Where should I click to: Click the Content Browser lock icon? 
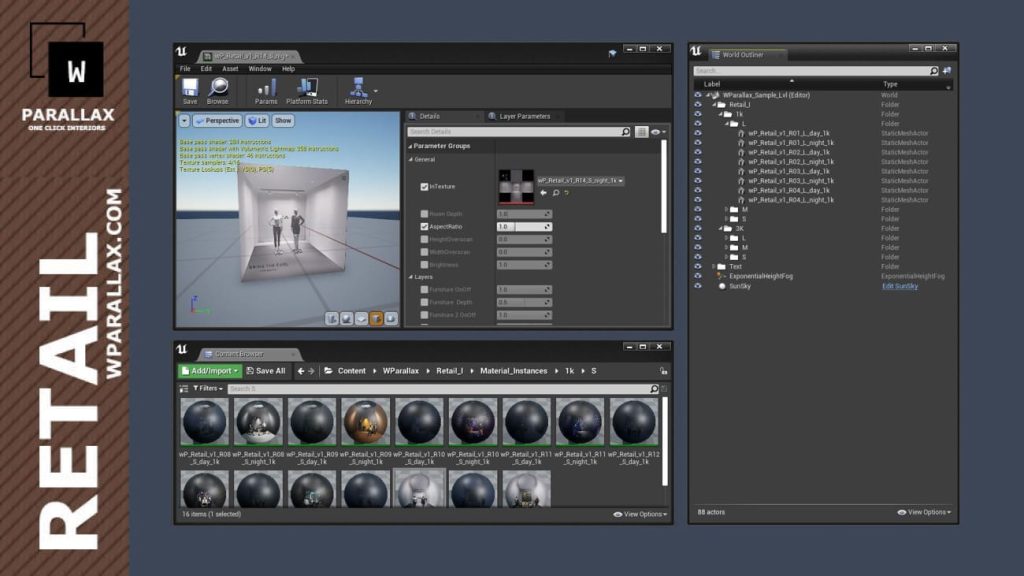point(664,371)
